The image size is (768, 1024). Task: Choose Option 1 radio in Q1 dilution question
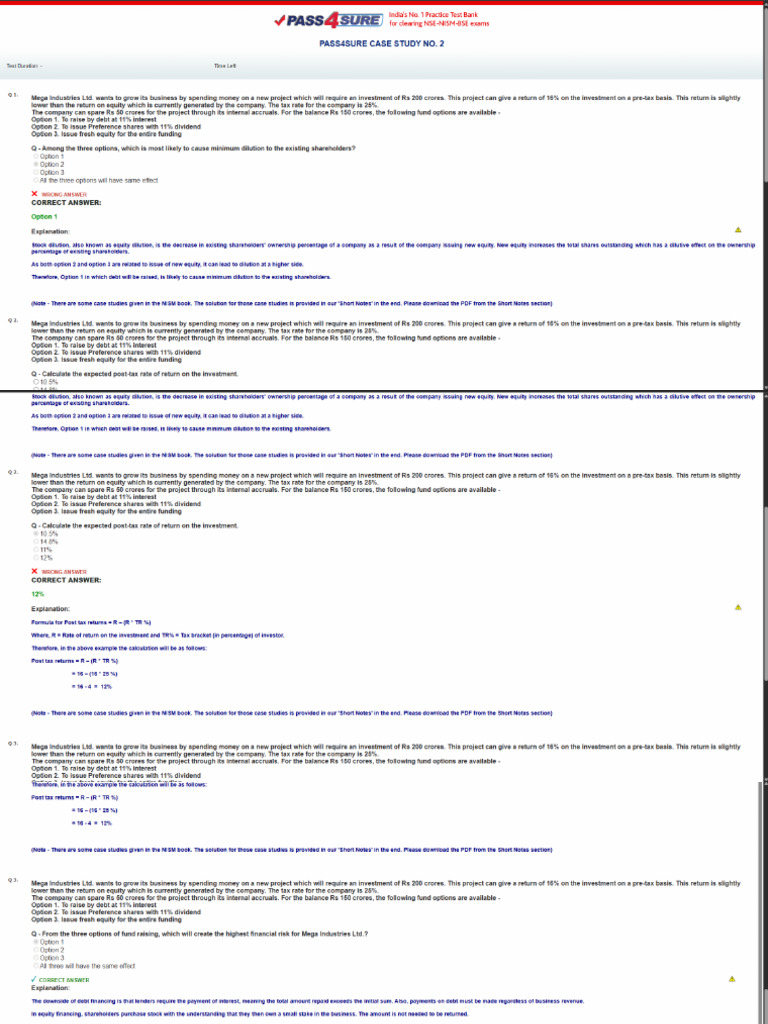coord(35,157)
